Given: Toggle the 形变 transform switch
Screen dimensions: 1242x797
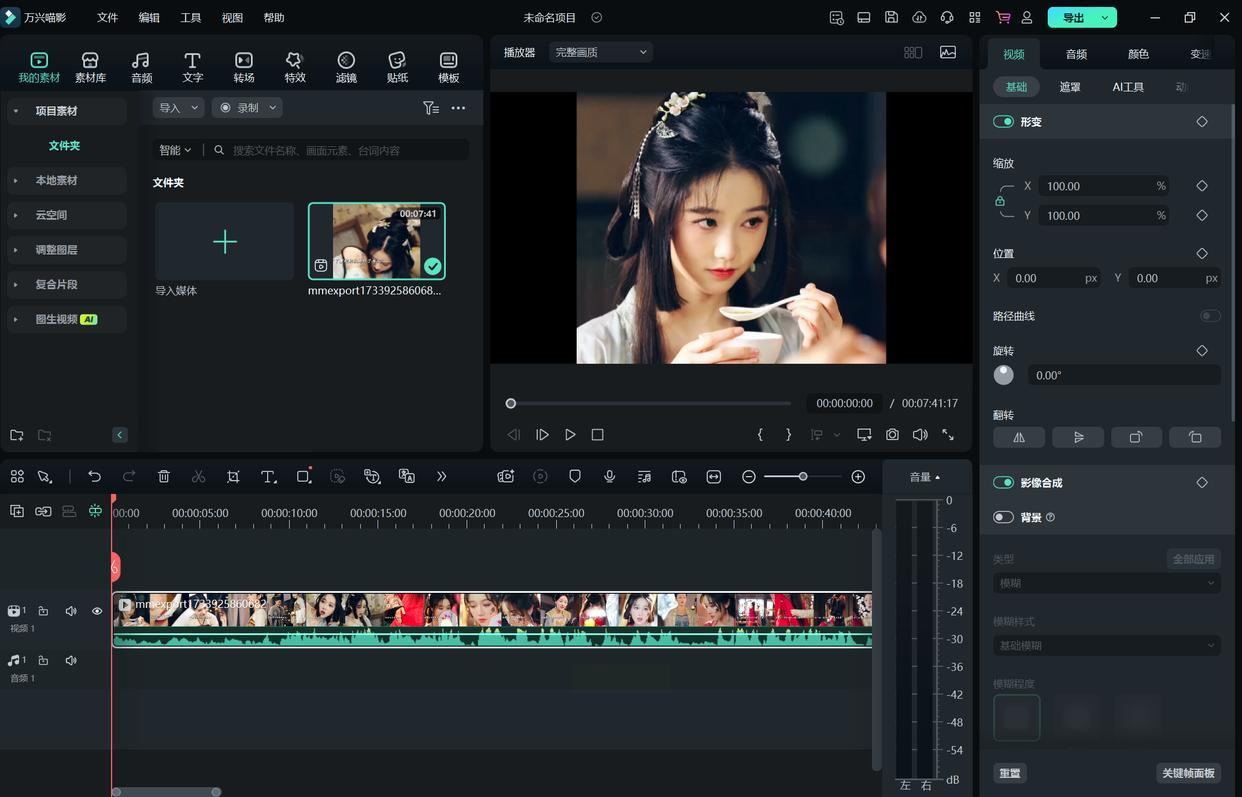Looking at the screenshot, I should click(x=1003, y=122).
